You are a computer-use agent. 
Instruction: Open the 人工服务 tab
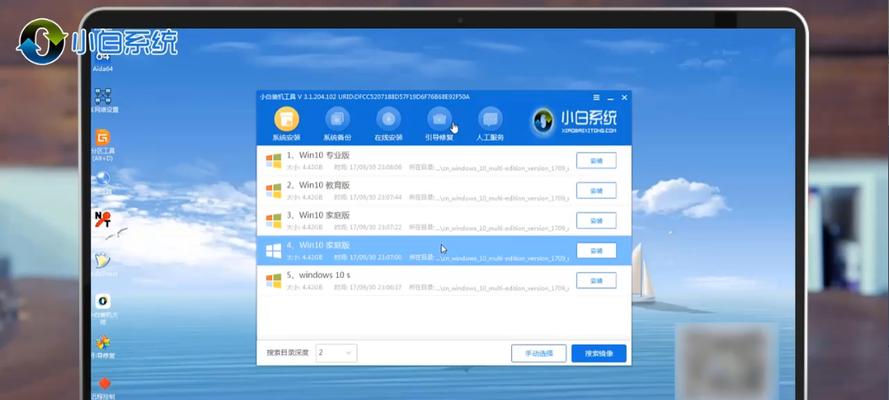(490, 124)
